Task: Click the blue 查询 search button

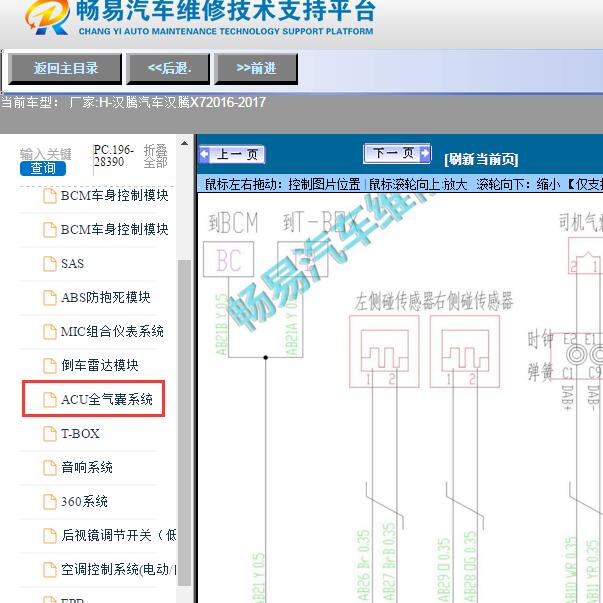Action: [43, 168]
